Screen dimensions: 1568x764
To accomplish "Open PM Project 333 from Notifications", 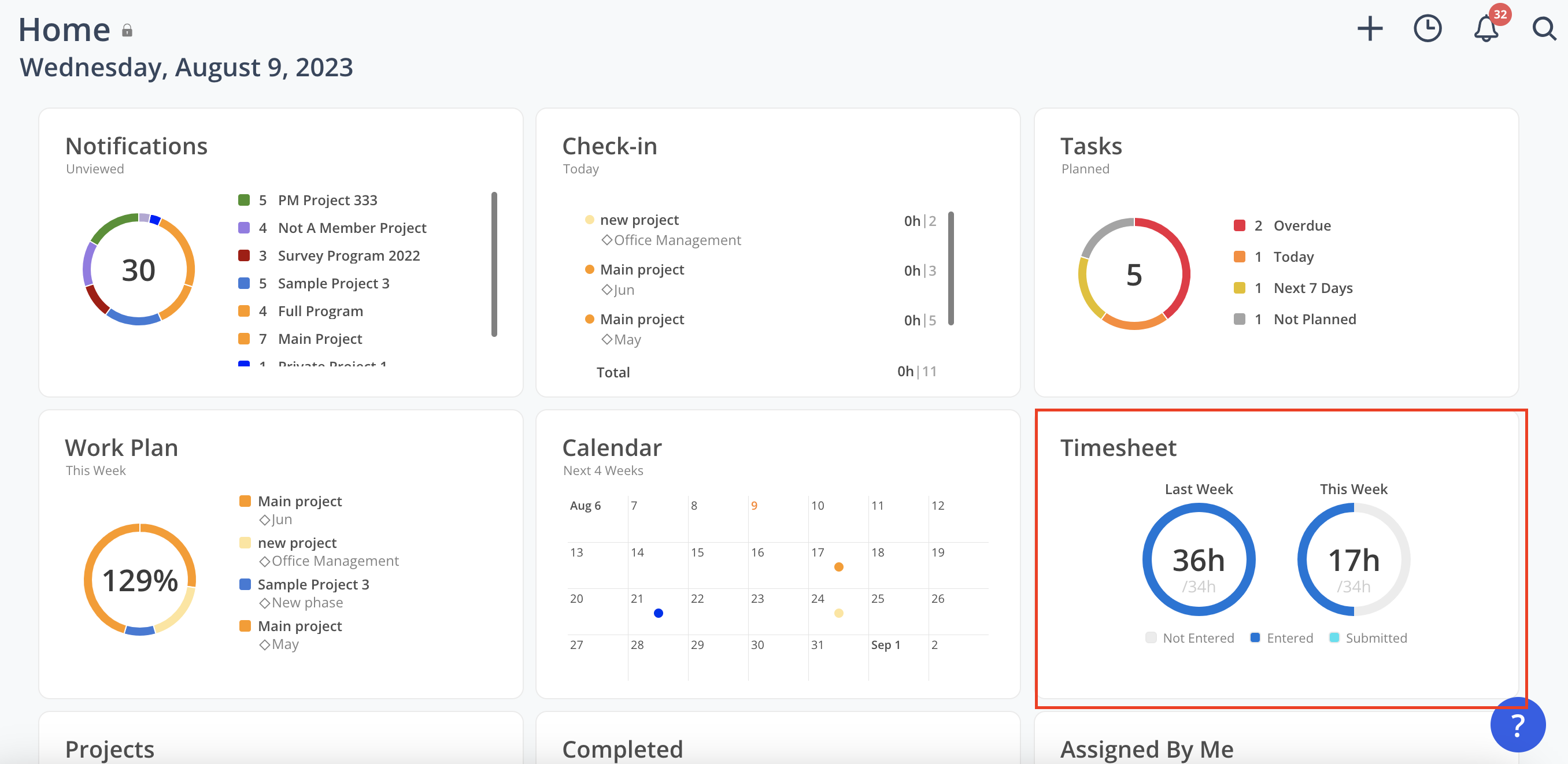I will click(x=327, y=199).
